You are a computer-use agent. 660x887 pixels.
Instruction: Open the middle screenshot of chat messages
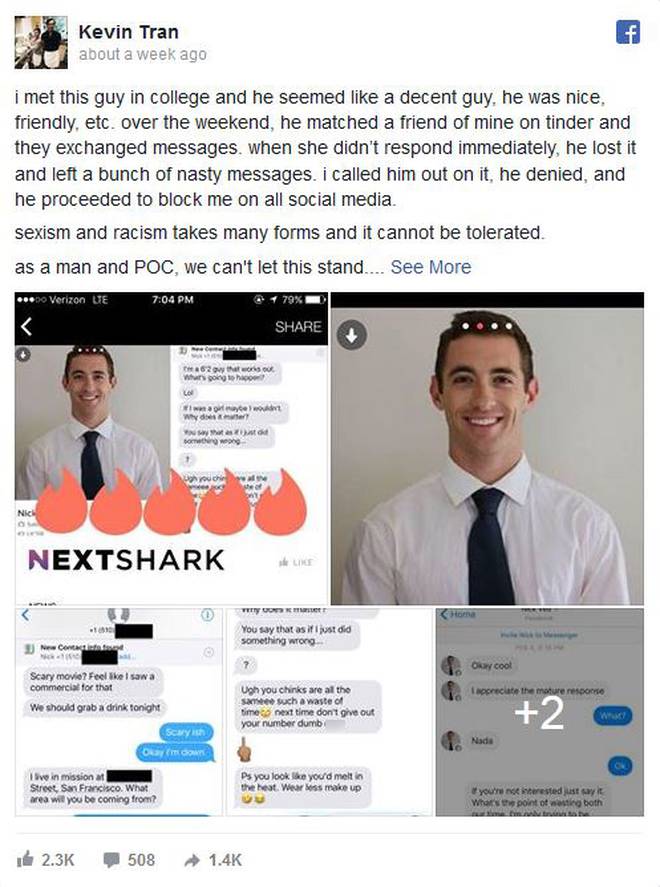point(329,712)
